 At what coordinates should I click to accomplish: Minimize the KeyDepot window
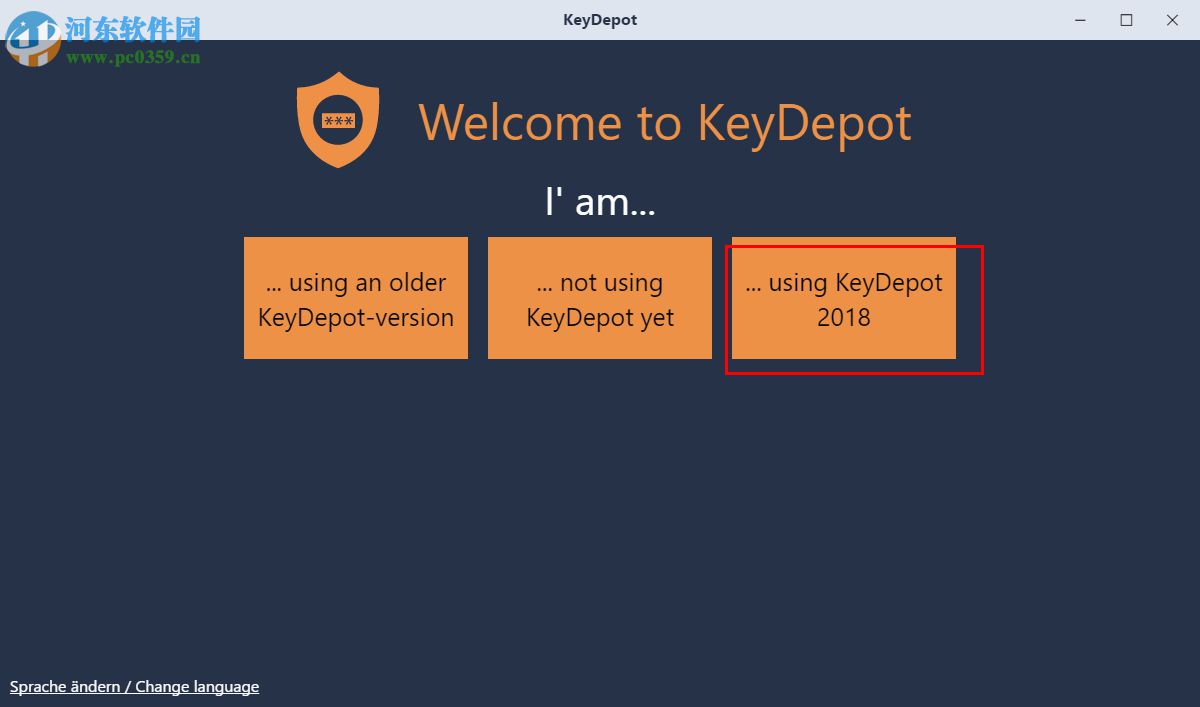coord(1078,19)
